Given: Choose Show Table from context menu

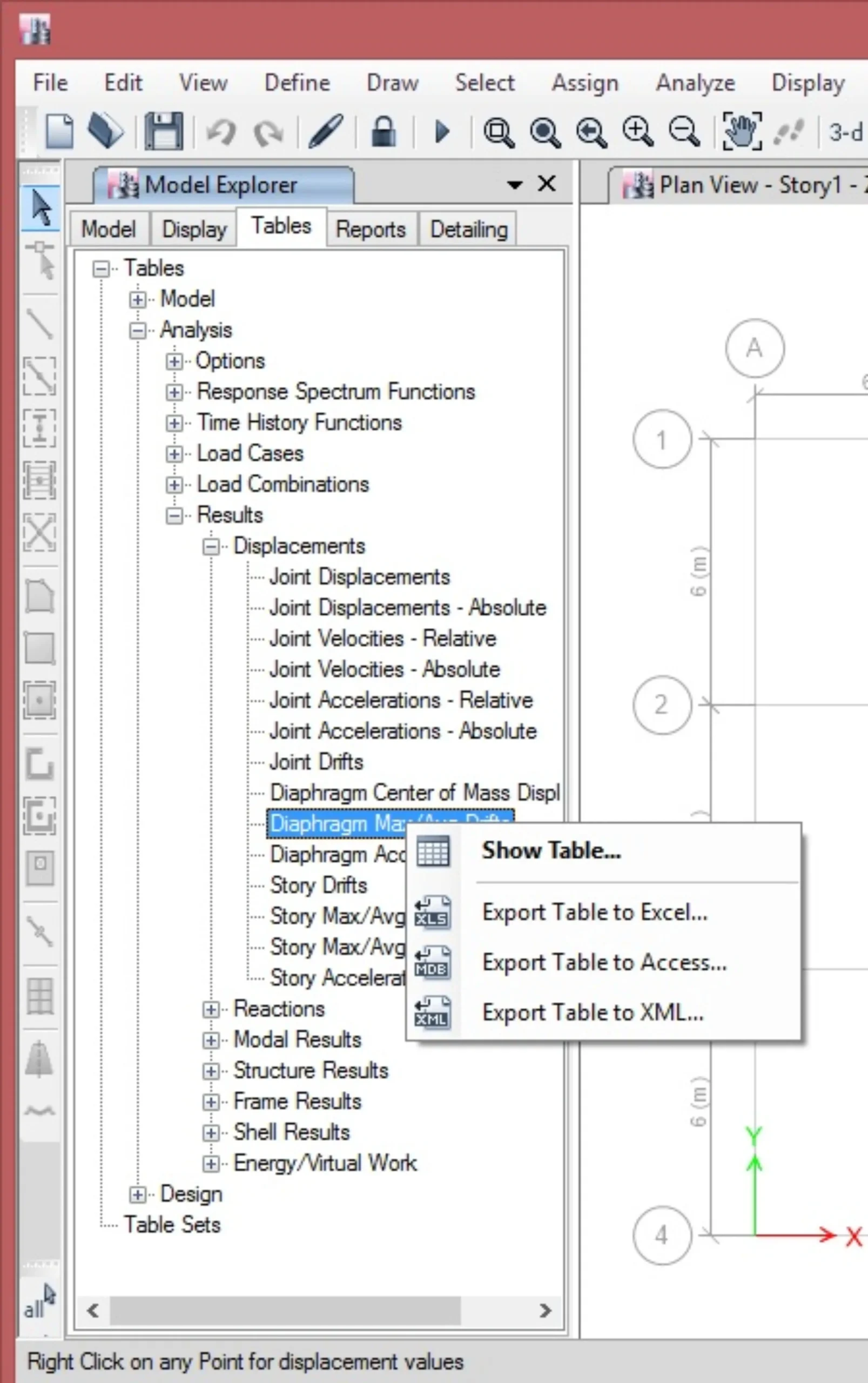Looking at the screenshot, I should [550, 850].
